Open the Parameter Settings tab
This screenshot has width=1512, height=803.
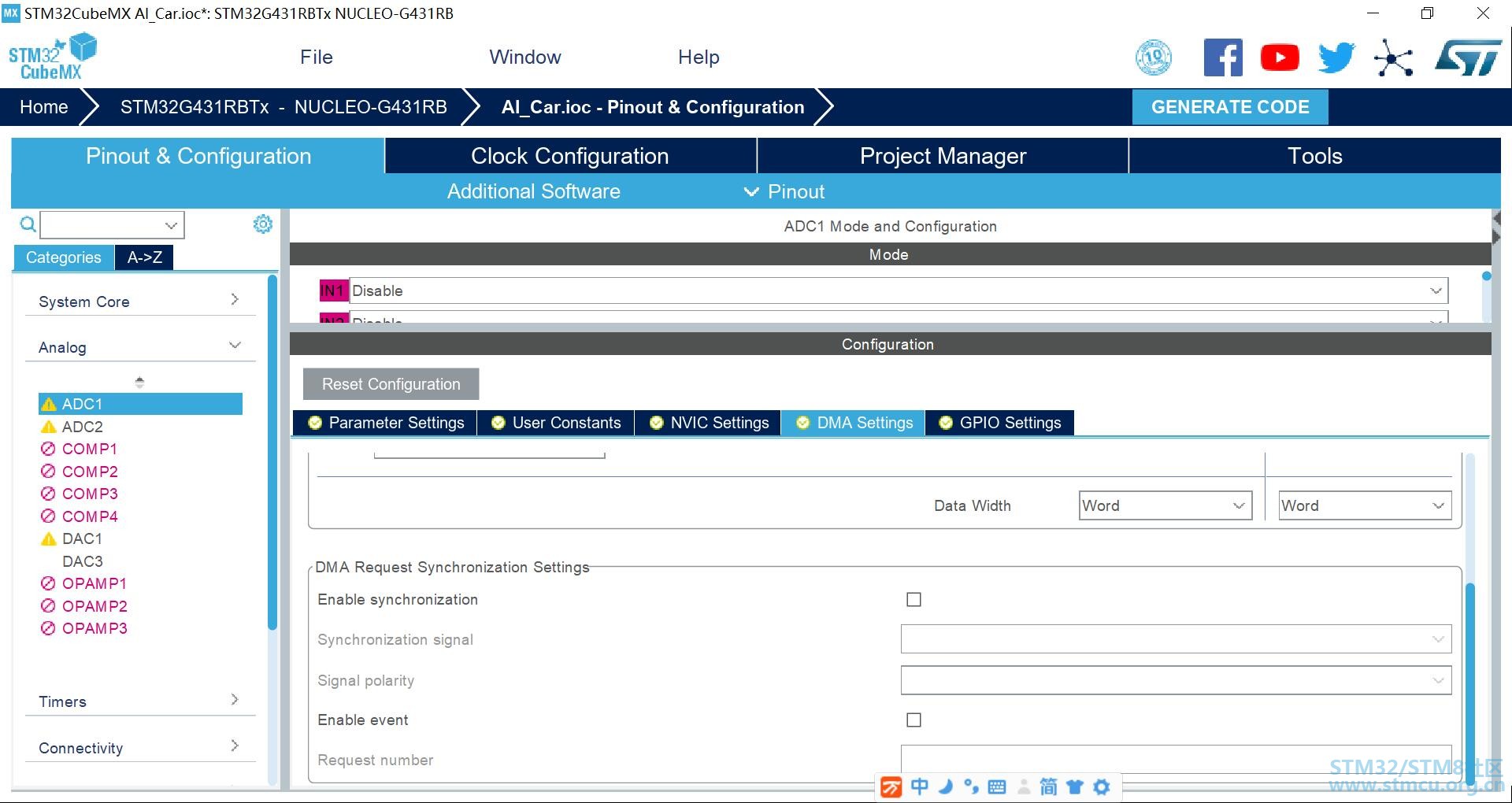pos(385,423)
